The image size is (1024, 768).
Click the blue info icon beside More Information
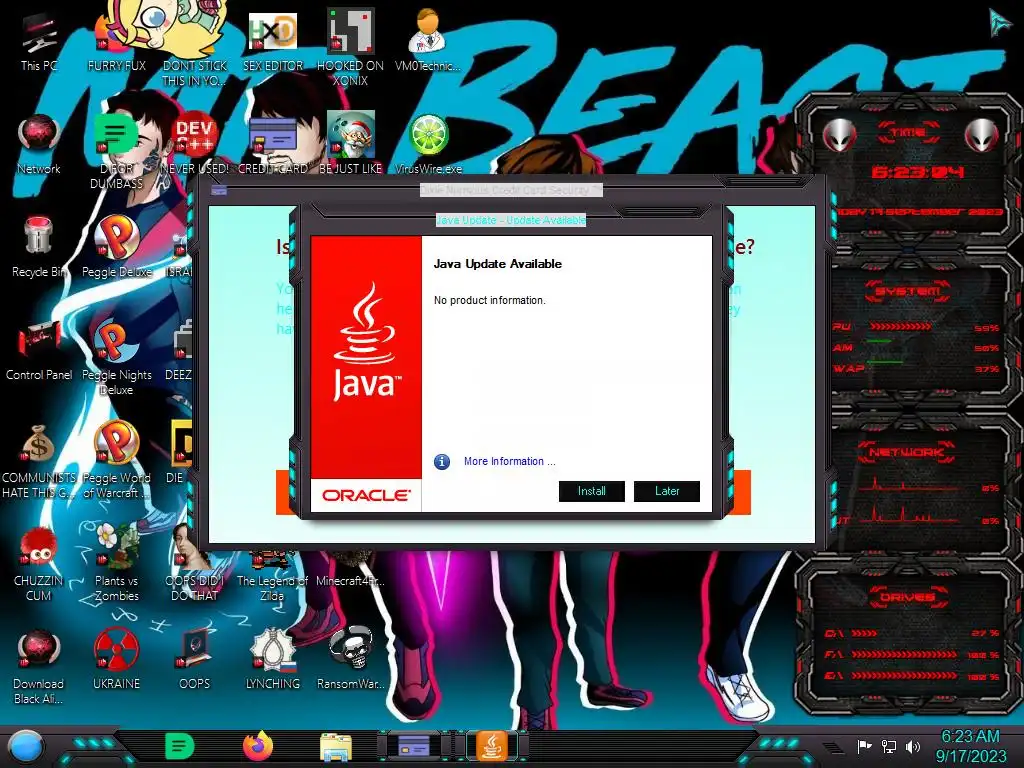point(442,462)
